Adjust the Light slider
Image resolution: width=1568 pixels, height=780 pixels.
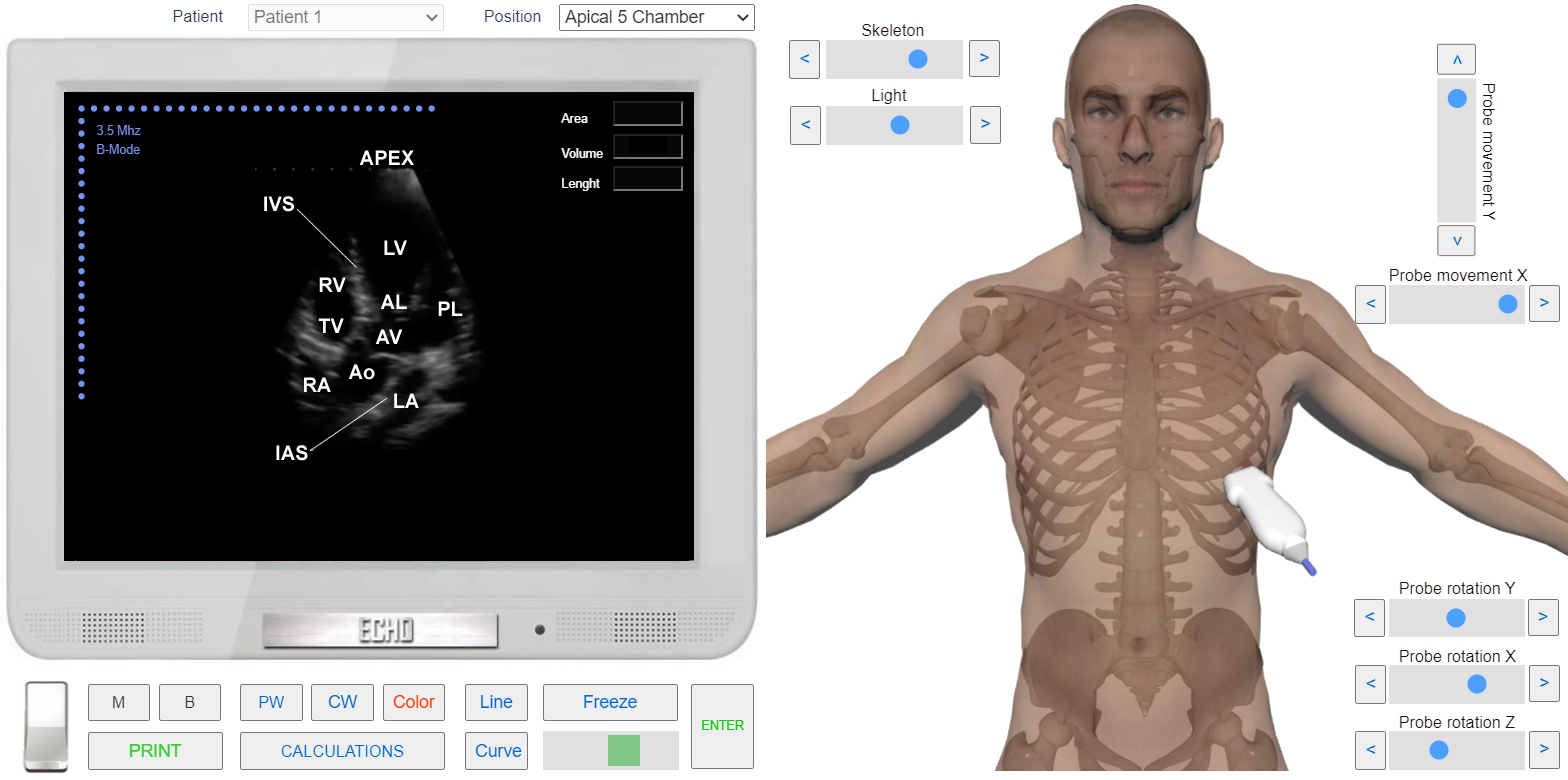click(894, 125)
